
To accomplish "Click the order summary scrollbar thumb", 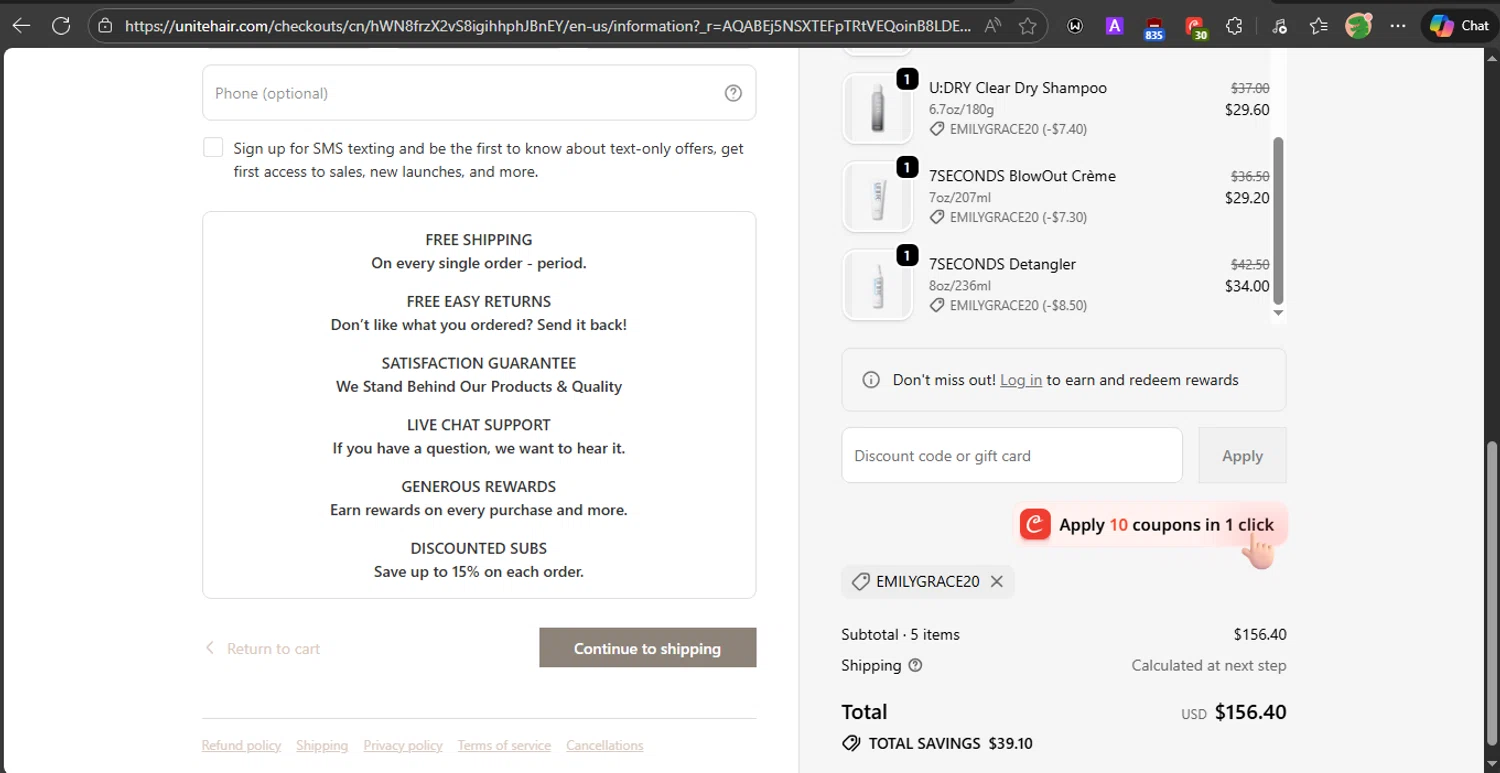I will (1278, 221).
